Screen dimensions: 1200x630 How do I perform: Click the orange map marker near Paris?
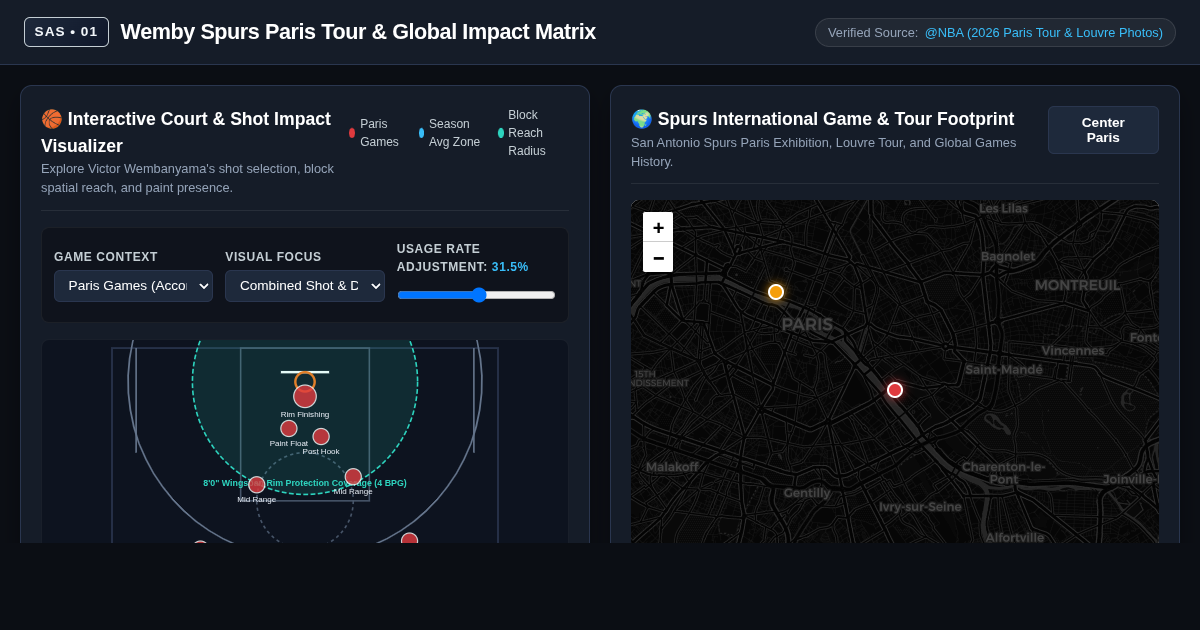[776, 292]
